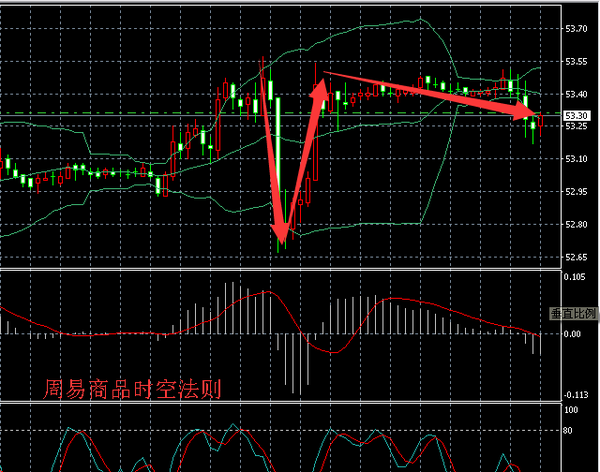
Task: Click the 0.00 MACD zero level label
Action: point(572,334)
